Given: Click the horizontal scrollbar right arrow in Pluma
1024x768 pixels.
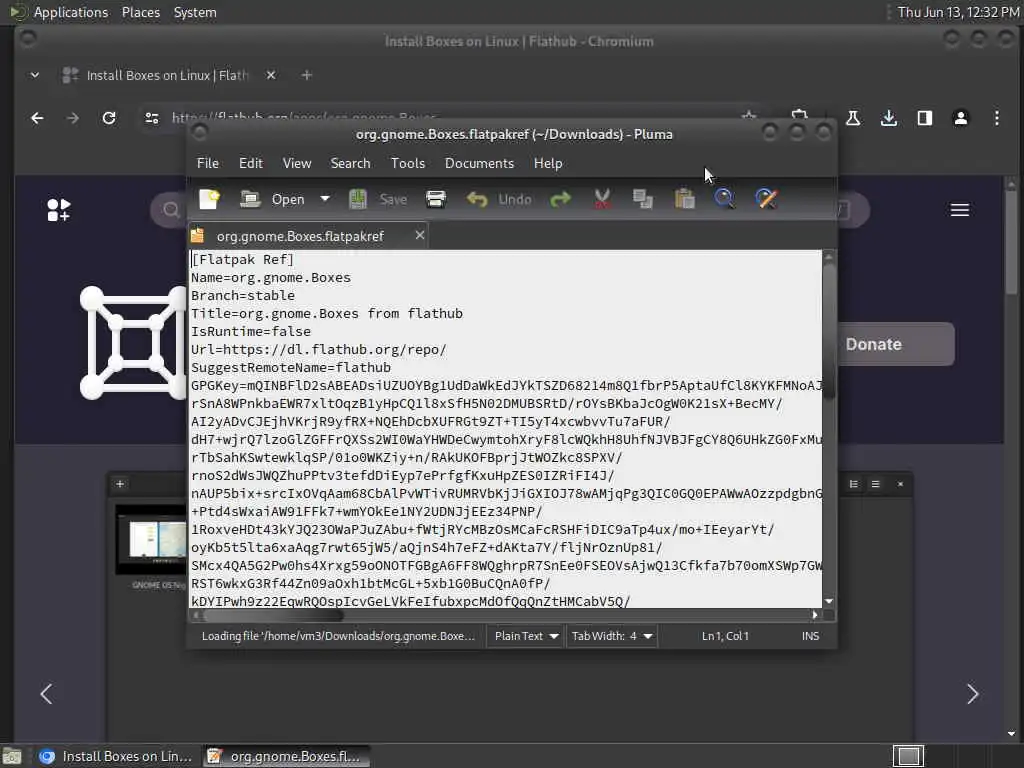Looking at the screenshot, I should [814, 615].
